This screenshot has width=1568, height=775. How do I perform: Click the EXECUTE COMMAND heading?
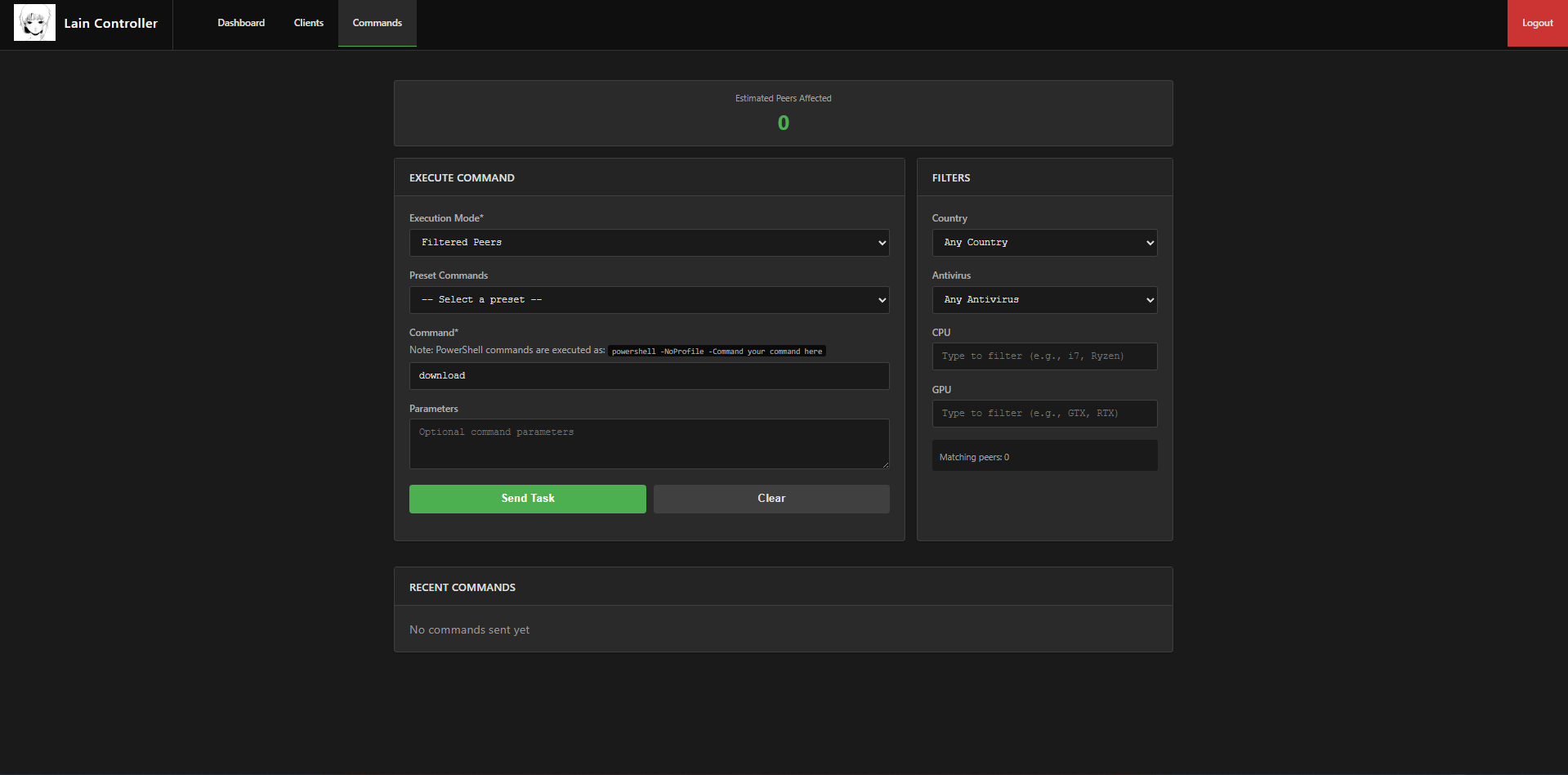pyautogui.click(x=462, y=178)
